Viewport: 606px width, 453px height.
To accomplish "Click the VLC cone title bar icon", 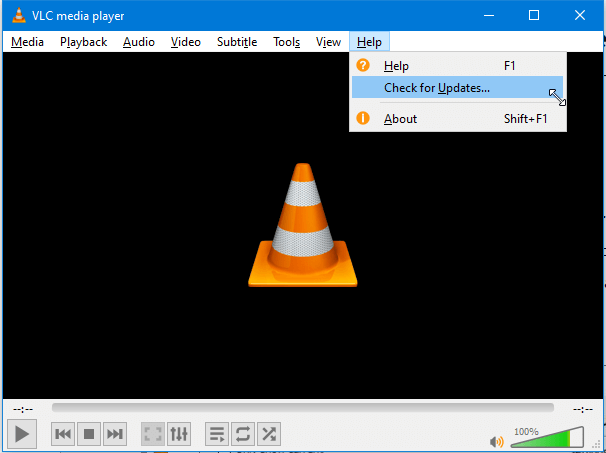I will (x=19, y=15).
